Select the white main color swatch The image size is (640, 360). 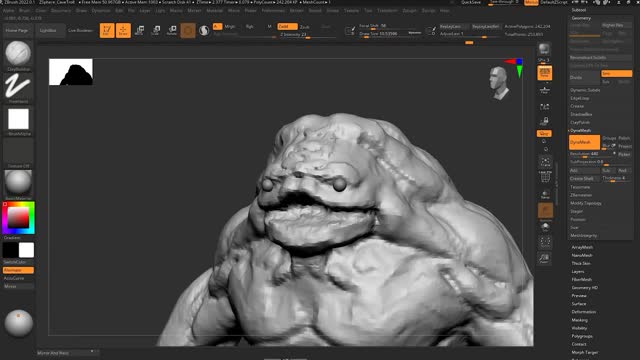[x=26, y=250]
